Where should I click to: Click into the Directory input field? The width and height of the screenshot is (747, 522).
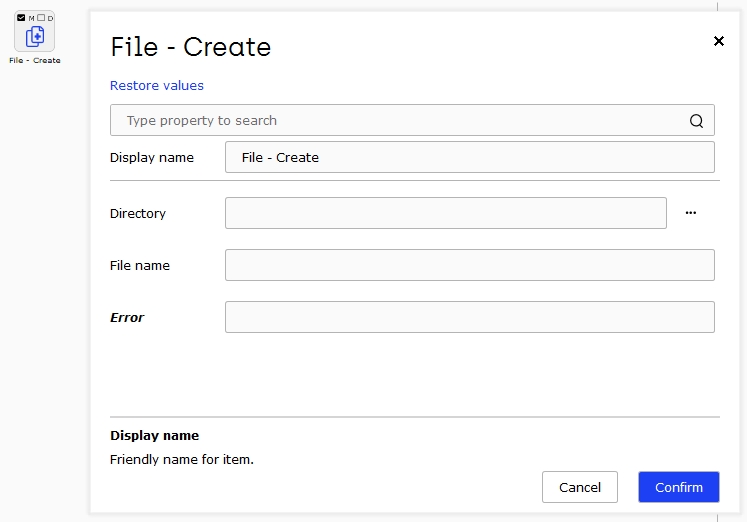(x=446, y=213)
